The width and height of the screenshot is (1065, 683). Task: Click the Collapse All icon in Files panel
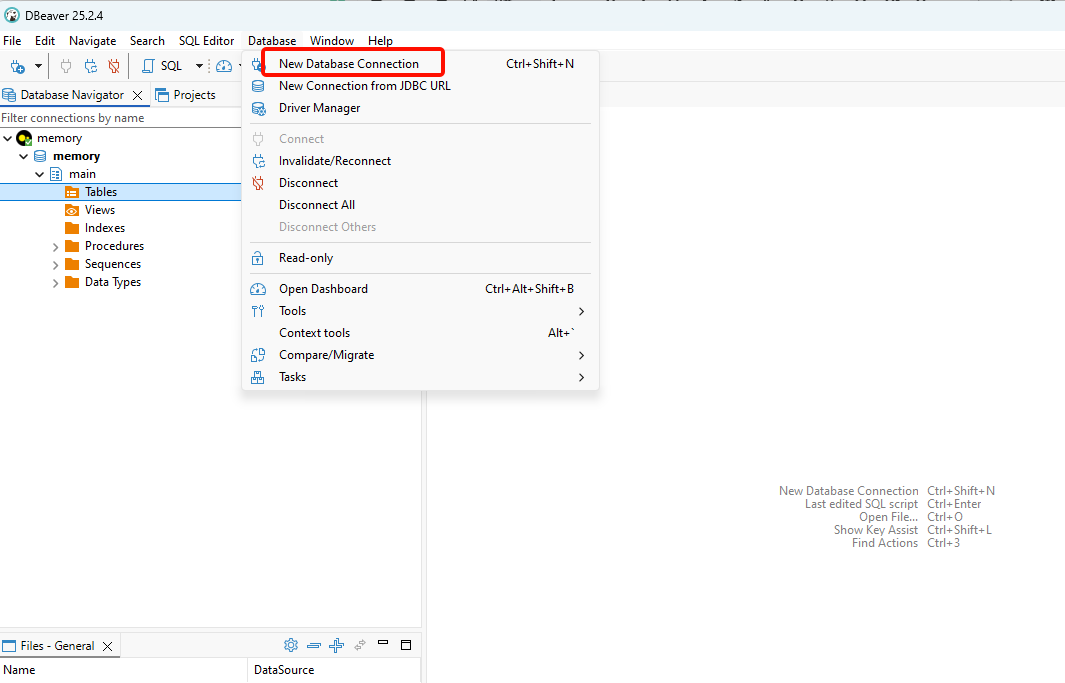click(314, 646)
